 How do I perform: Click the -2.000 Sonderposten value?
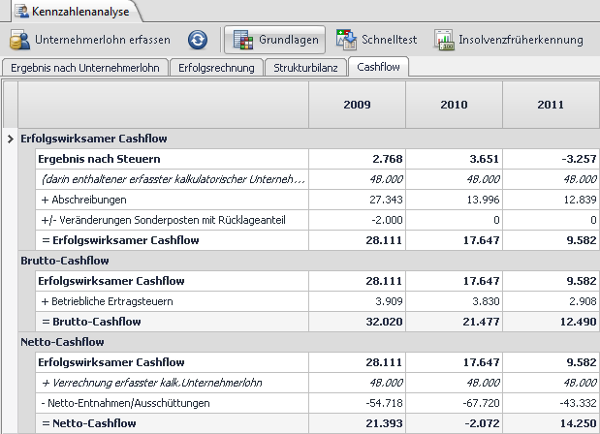coord(387,220)
